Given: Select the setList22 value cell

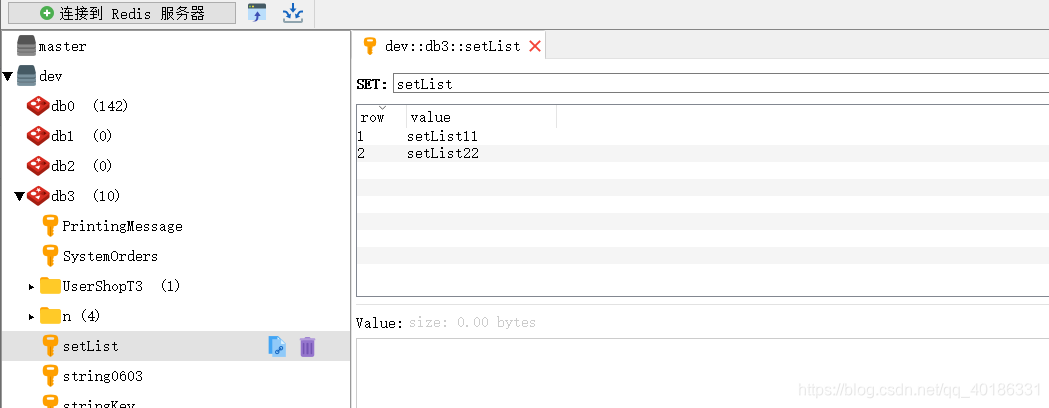Looking at the screenshot, I should [x=442, y=154].
